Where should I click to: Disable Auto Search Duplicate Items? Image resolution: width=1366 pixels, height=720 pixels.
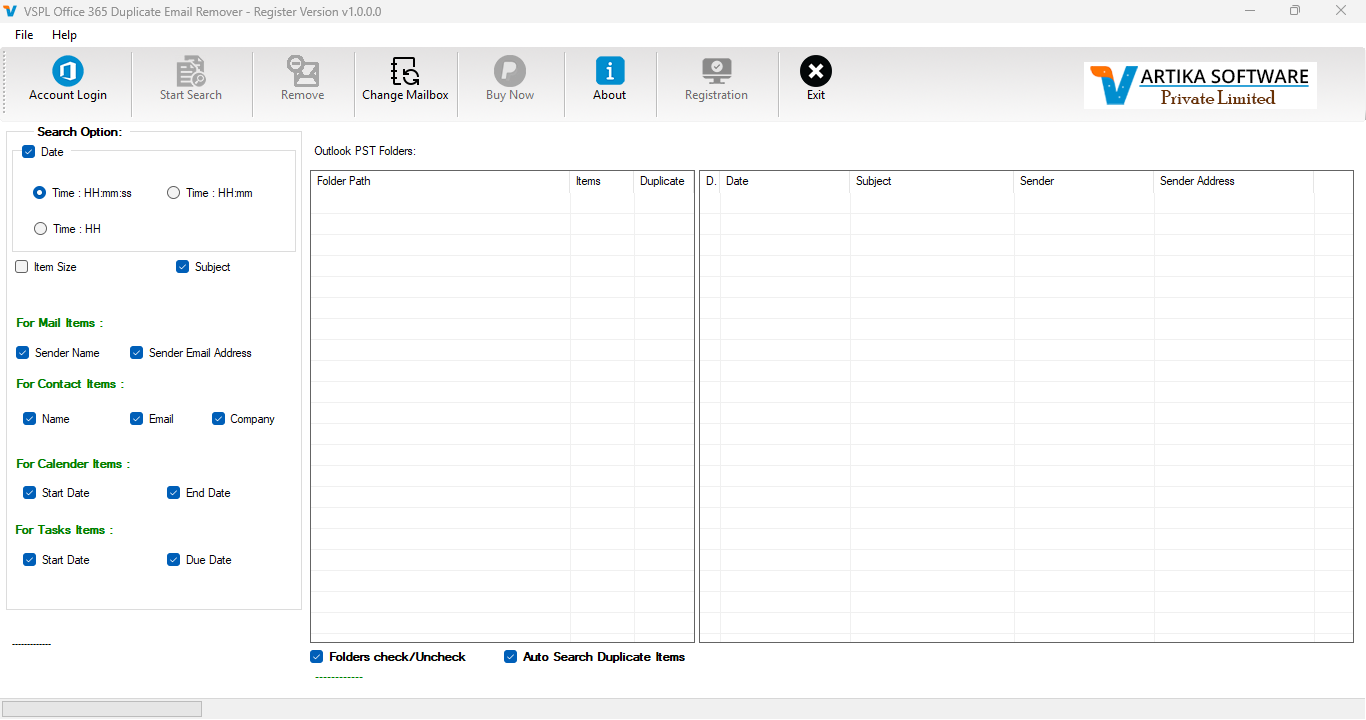[x=510, y=657]
